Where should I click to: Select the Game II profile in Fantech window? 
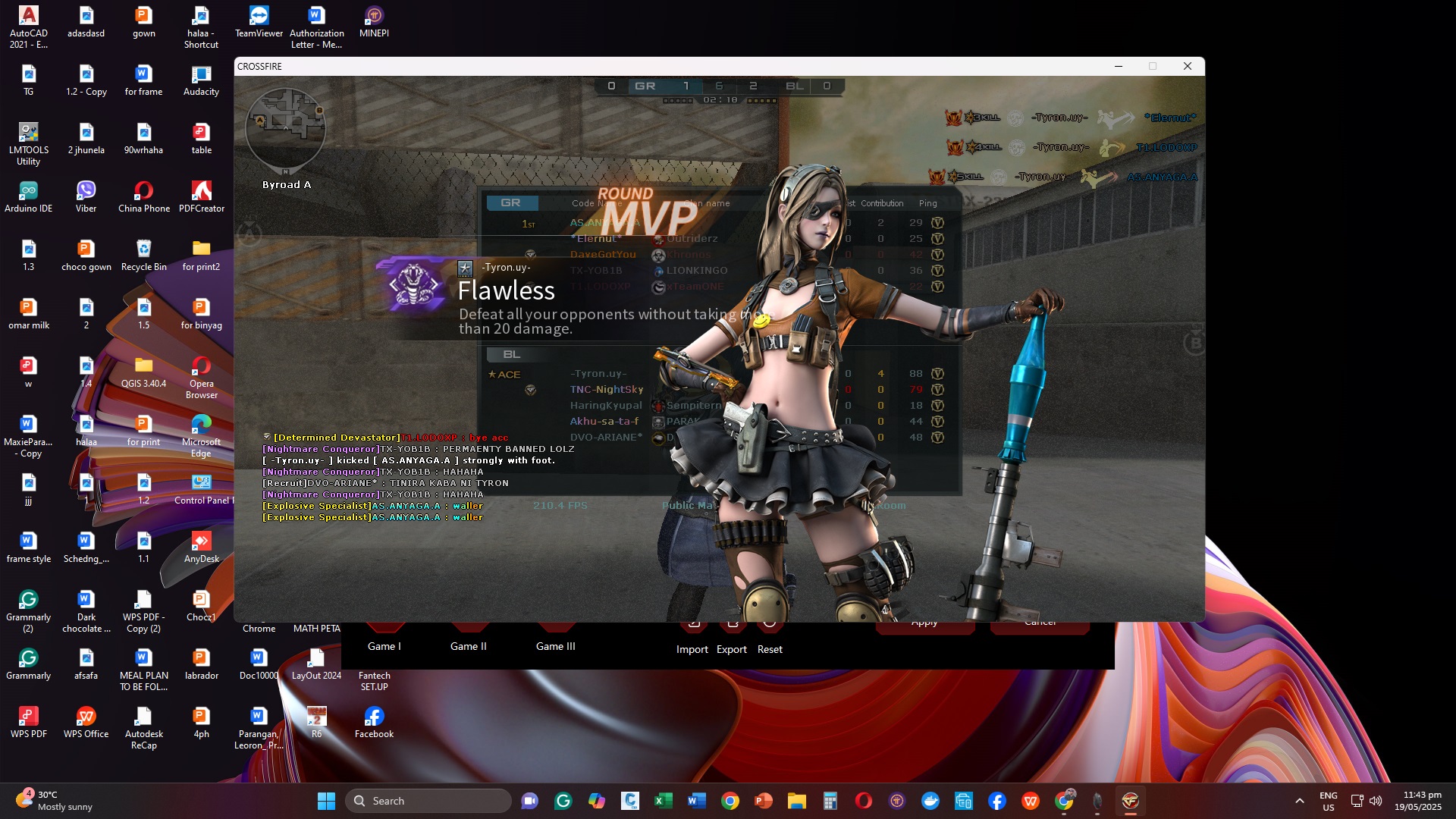click(469, 646)
